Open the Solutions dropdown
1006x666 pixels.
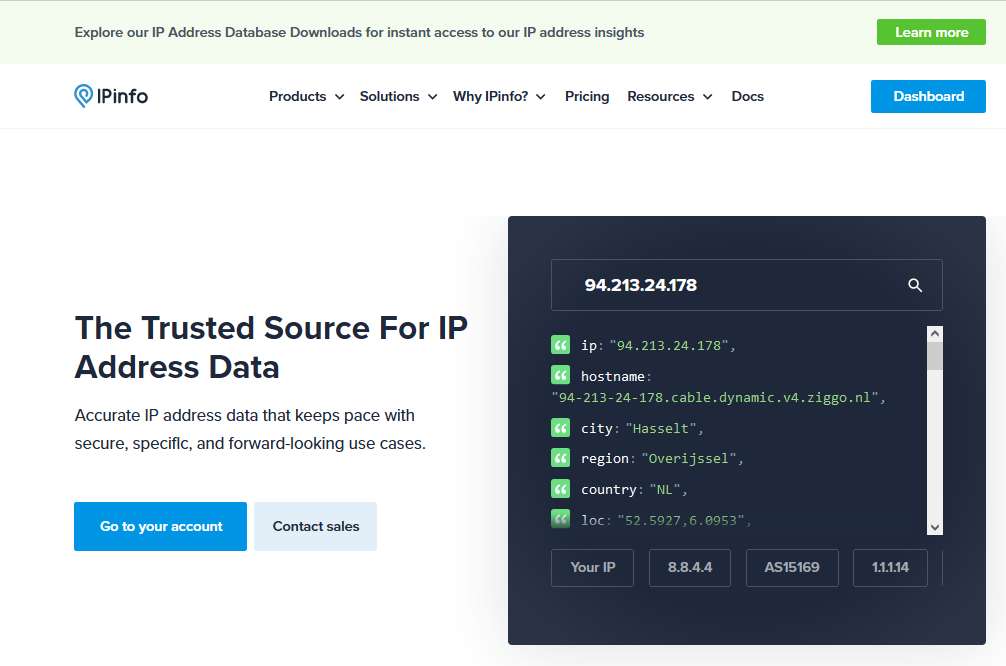[x=398, y=96]
